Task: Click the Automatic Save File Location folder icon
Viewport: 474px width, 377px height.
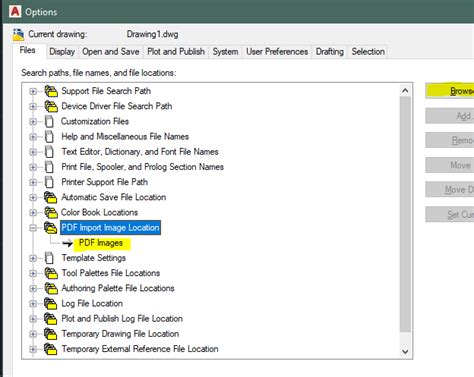Action: tap(51, 197)
